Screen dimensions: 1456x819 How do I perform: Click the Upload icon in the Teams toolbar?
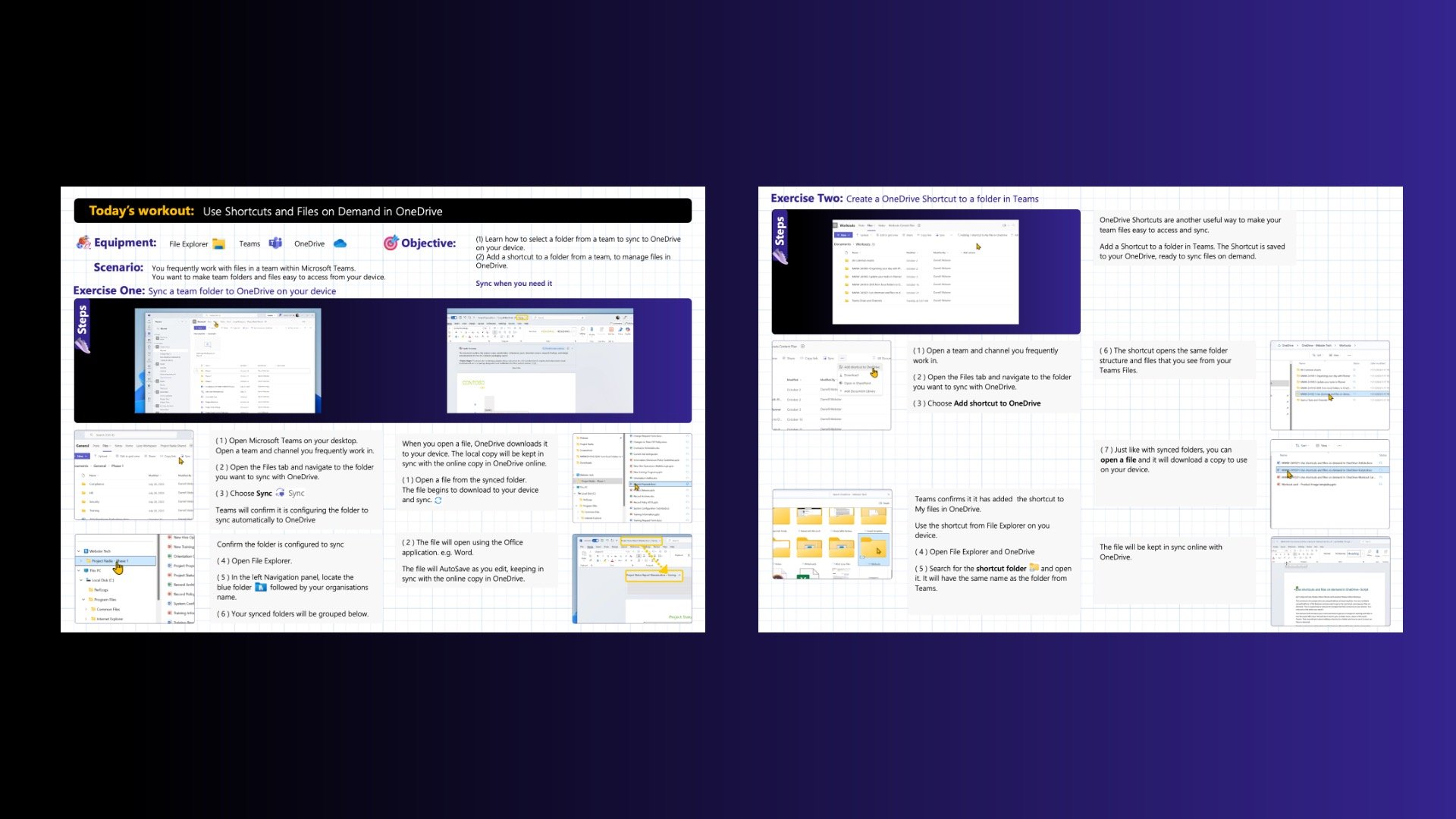click(x=96, y=457)
